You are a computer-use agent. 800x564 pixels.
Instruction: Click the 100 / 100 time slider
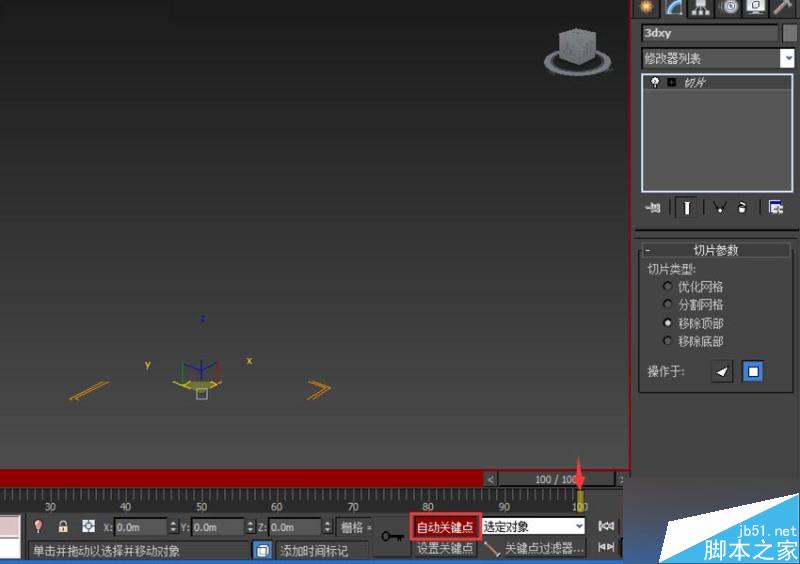click(557, 479)
